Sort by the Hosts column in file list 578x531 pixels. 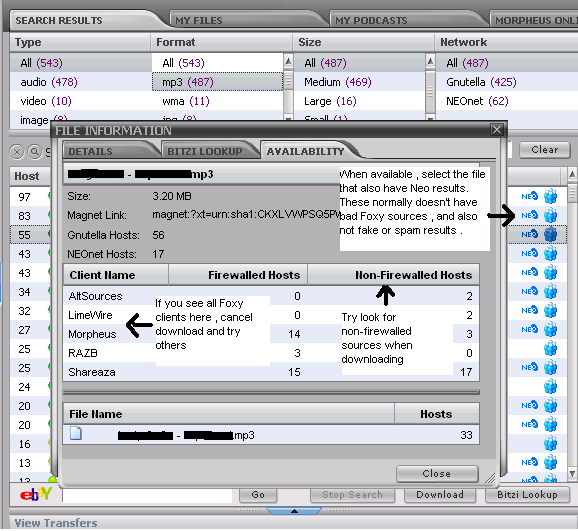point(436,414)
